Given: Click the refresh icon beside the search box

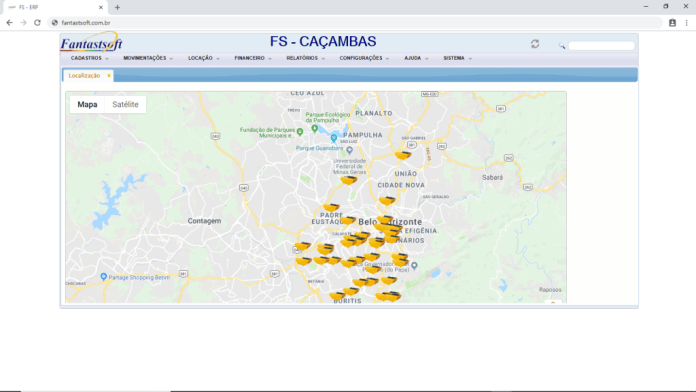Looking at the screenshot, I should tap(535, 44).
